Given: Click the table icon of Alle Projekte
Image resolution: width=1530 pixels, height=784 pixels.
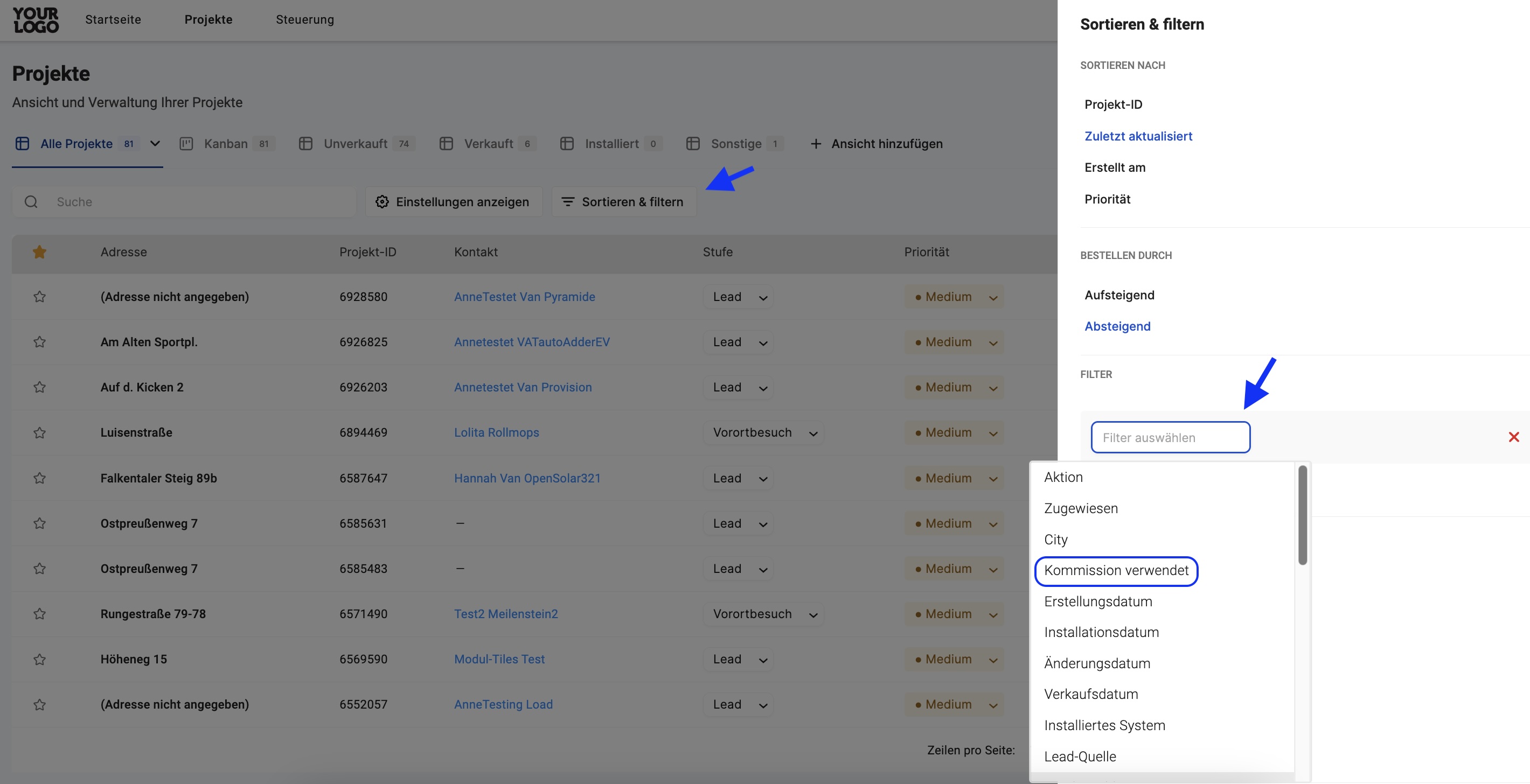Looking at the screenshot, I should click(x=23, y=144).
